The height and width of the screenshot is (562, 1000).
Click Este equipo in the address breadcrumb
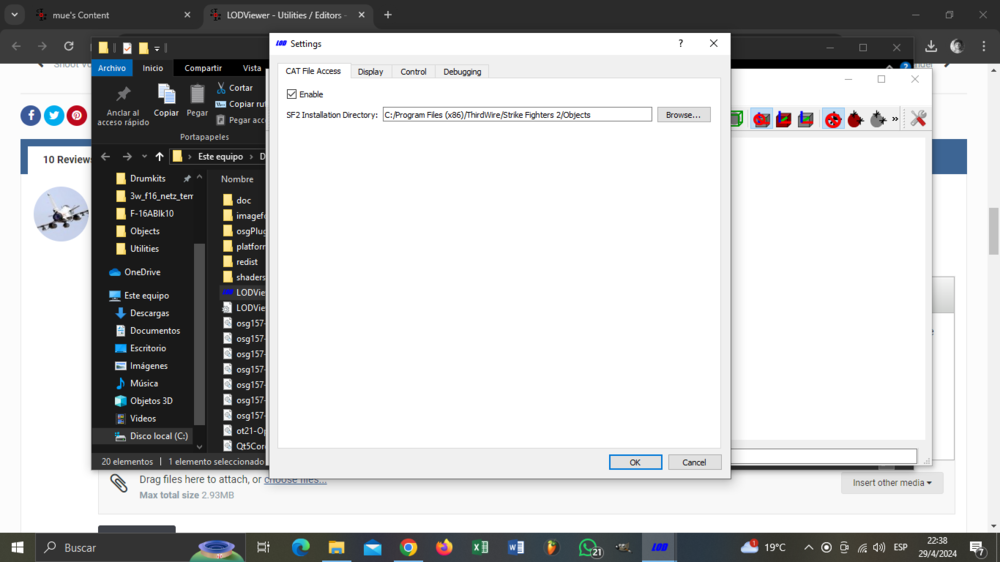[x=220, y=156]
